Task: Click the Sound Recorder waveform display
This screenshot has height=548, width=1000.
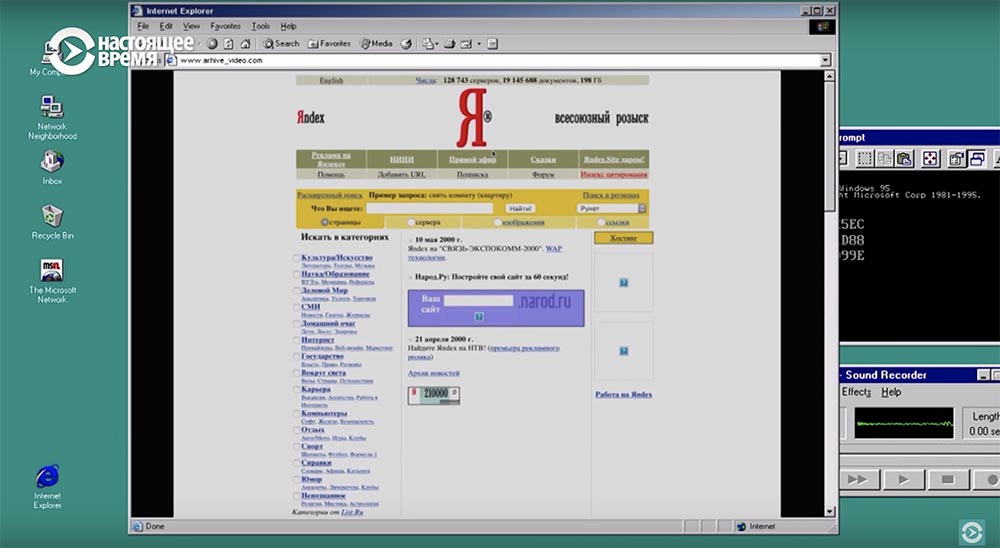Action: [904, 423]
